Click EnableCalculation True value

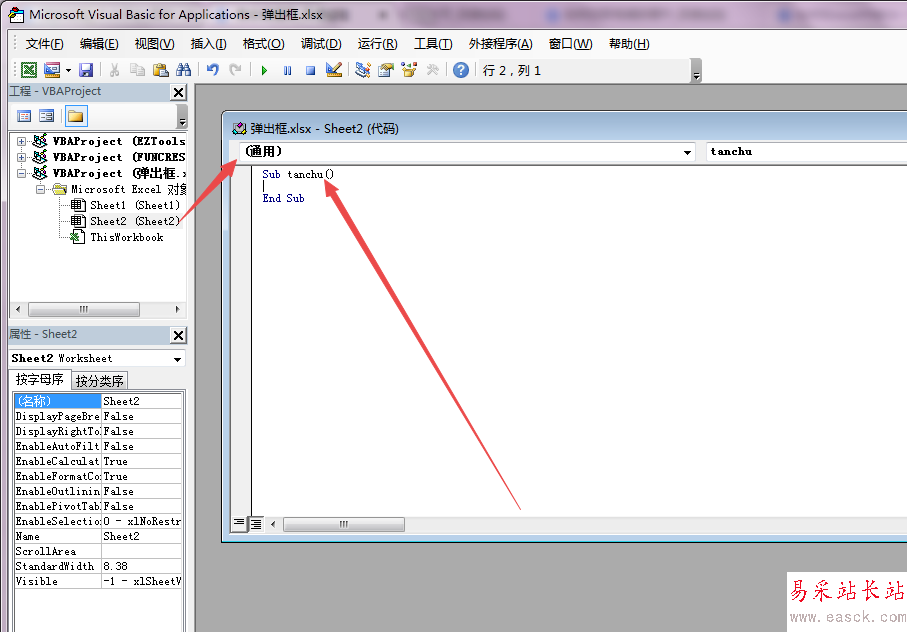coord(142,461)
